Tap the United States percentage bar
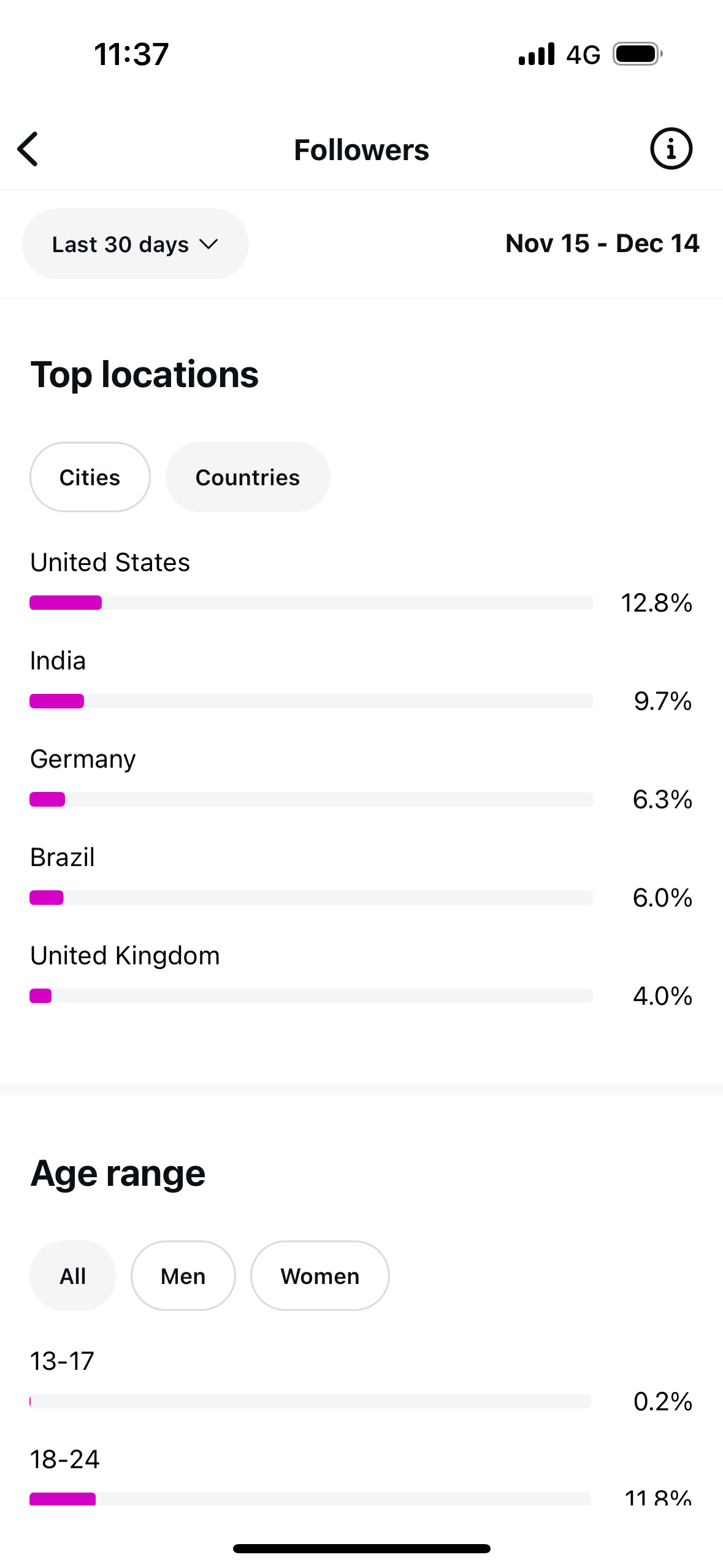The image size is (723, 1568). (311, 603)
